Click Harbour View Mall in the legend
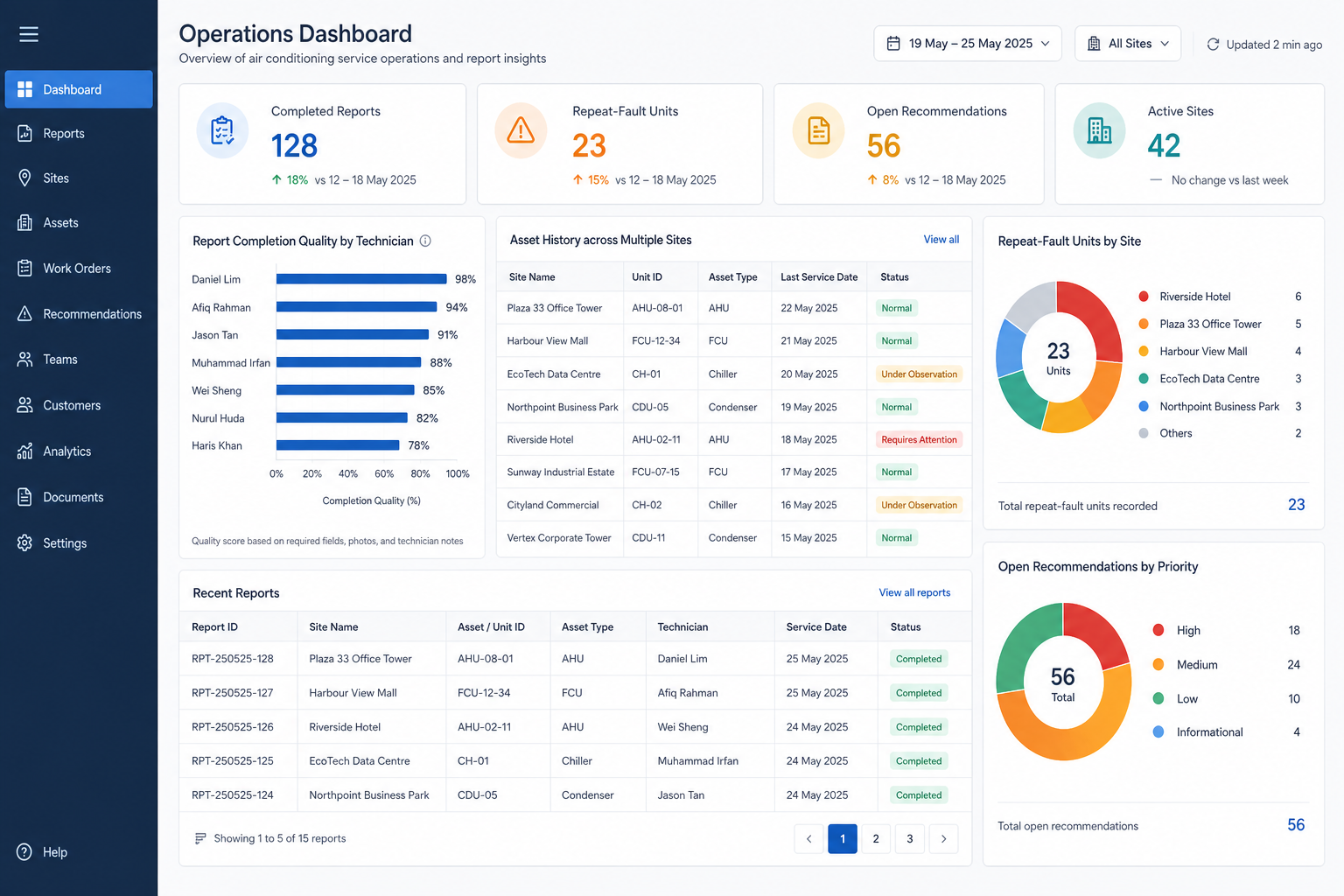Viewport: 1344px width, 896px height. coord(1203,351)
